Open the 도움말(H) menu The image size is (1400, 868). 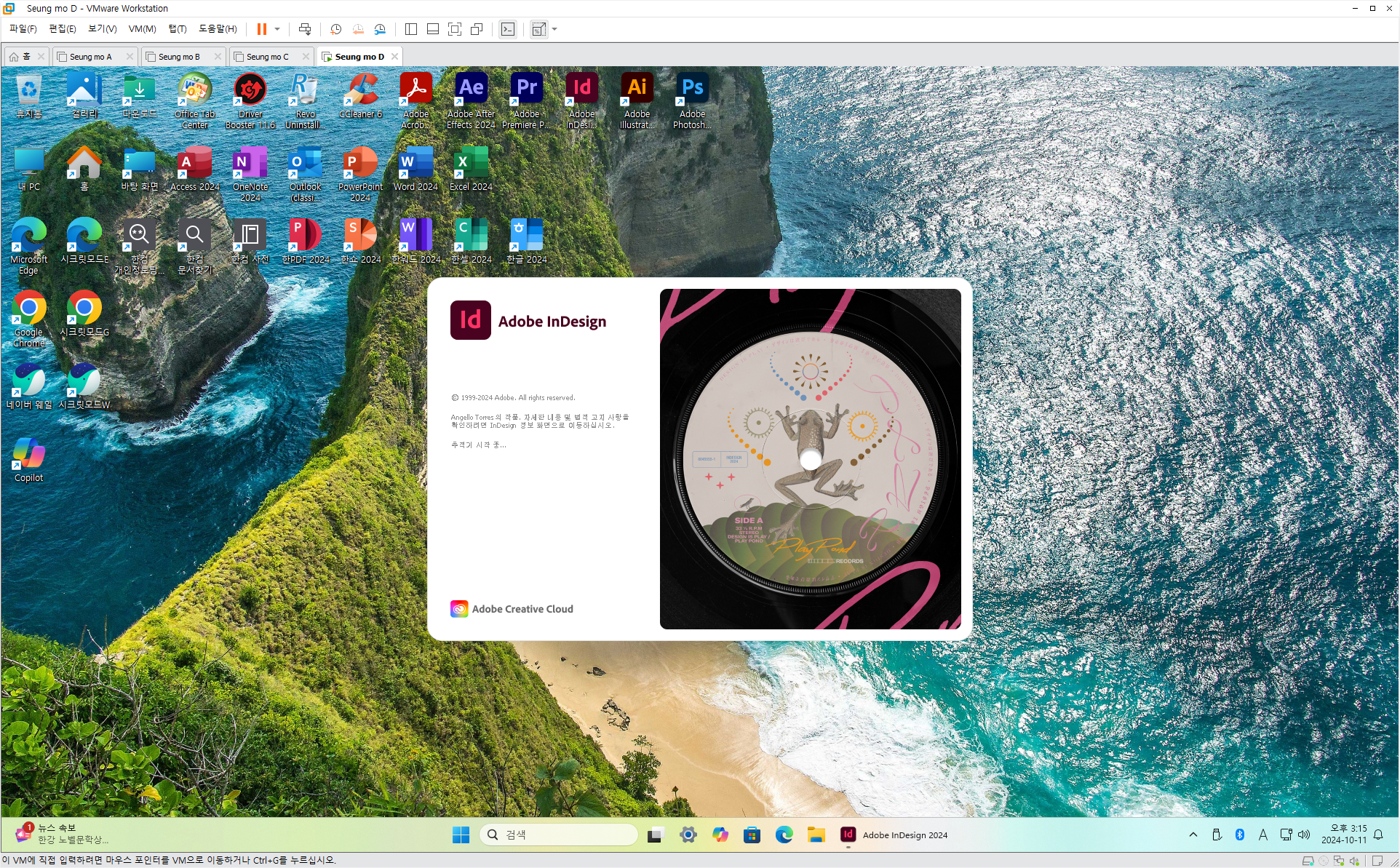tap(218, 29)
